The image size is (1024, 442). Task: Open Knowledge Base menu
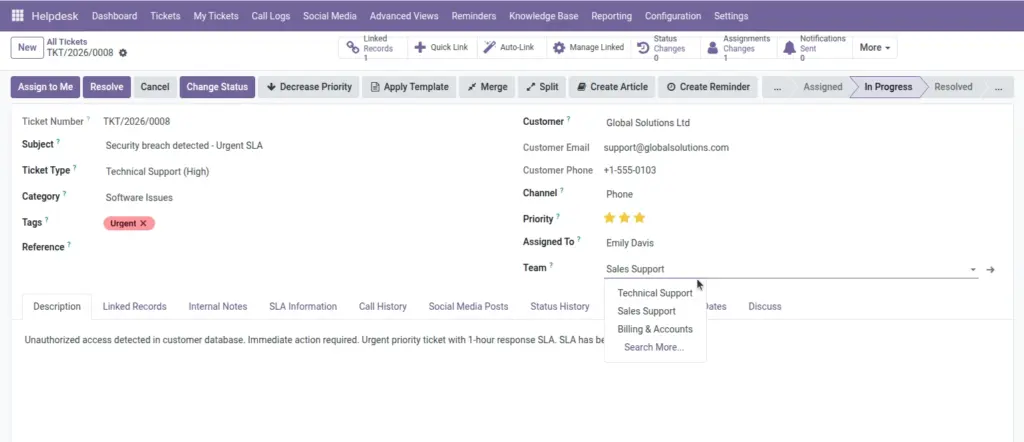coord(543,16)
